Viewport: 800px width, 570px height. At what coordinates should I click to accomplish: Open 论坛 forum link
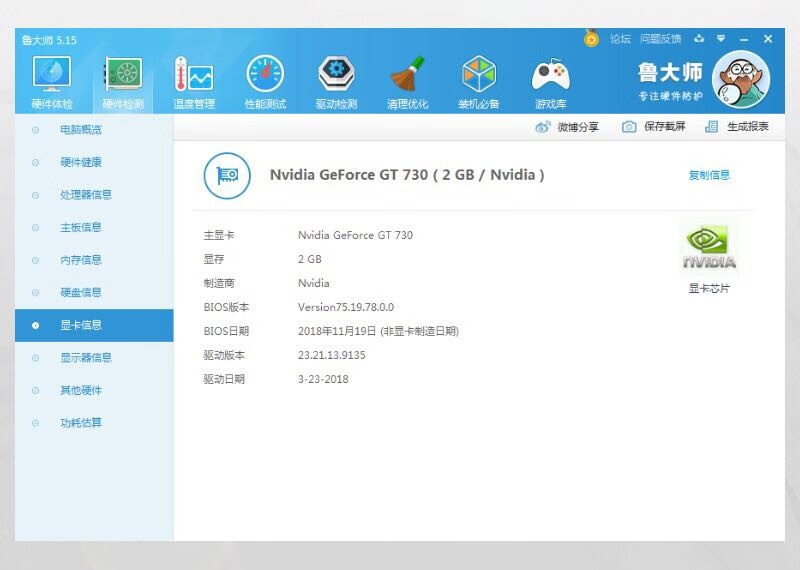[x=620, y=39]
